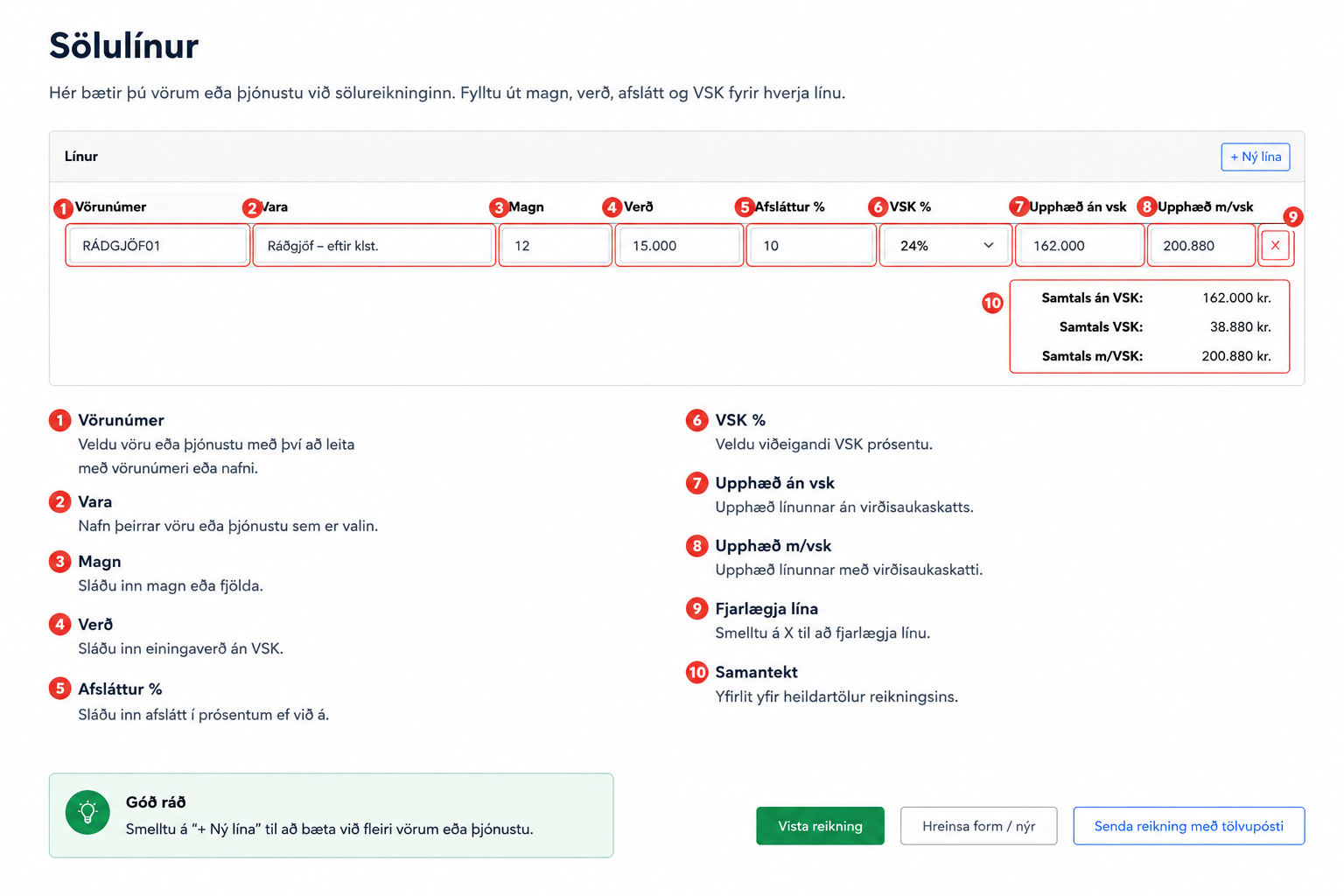Click legend badge 9 beside Fjarlægja lína

click(696, 608)
